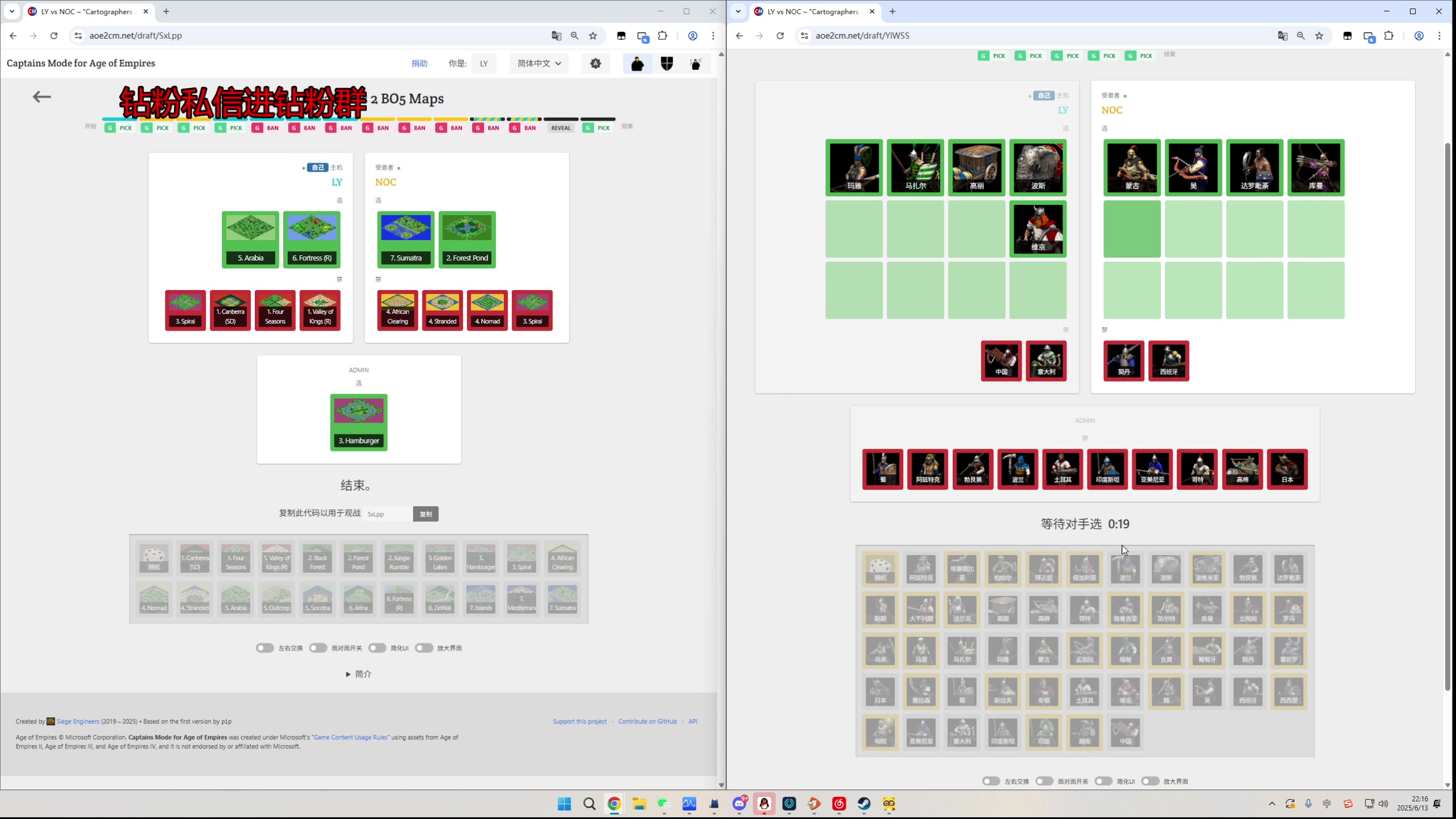Select the LY vs NOC tab in right browser
This screenshot has height=819, width=1456.
(x=814, y=11)
